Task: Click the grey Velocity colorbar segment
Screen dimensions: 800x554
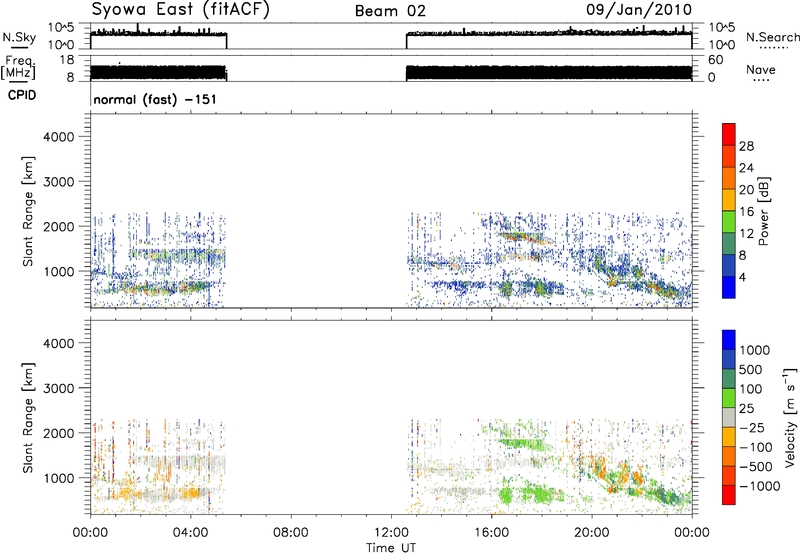Action: point(729,417)
